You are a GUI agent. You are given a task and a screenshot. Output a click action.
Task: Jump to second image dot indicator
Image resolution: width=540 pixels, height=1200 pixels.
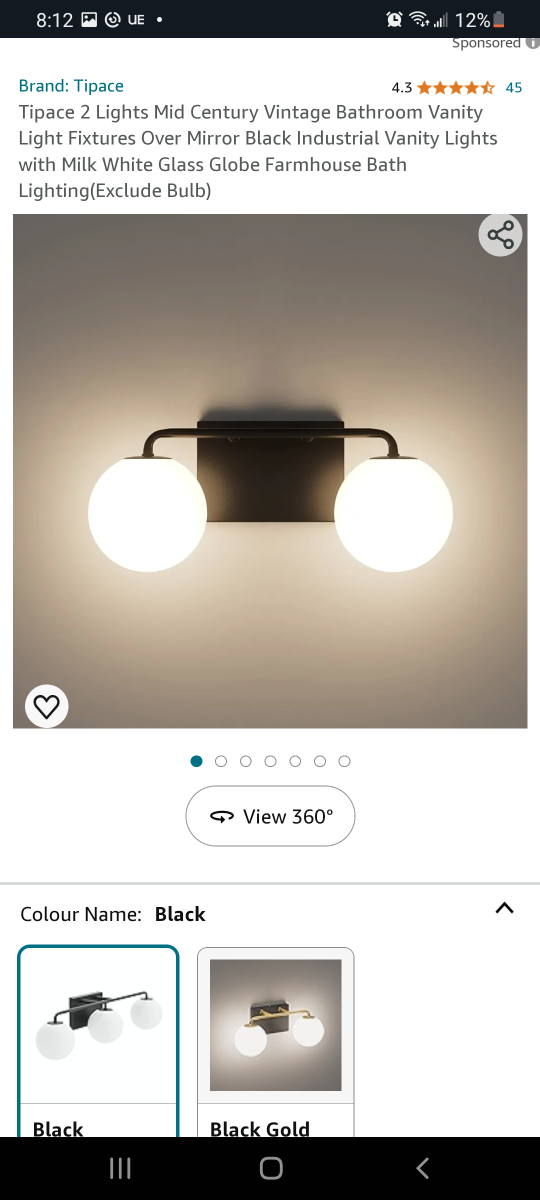(221, 761)
